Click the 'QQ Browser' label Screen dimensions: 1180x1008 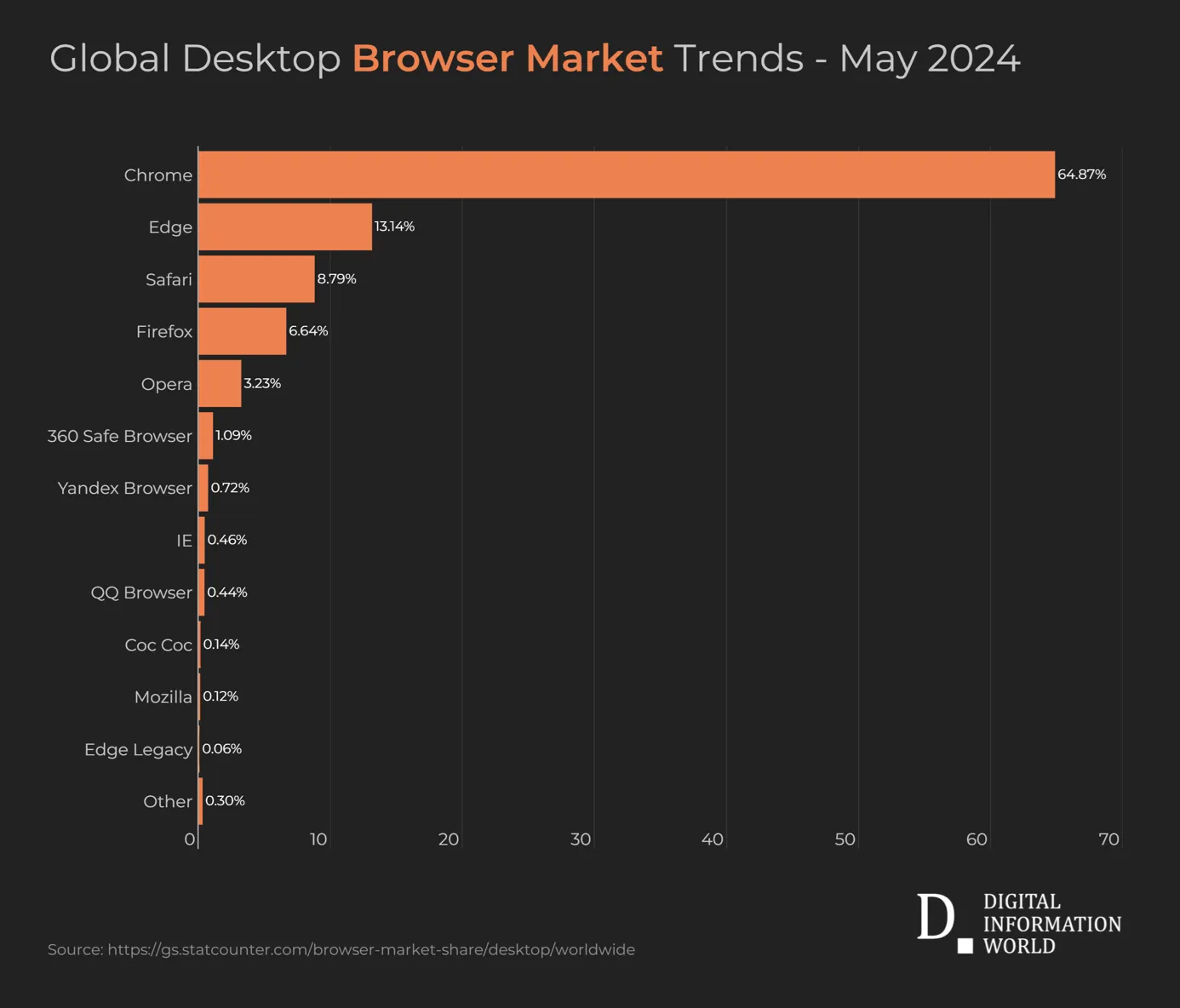[x=141, y=593]
